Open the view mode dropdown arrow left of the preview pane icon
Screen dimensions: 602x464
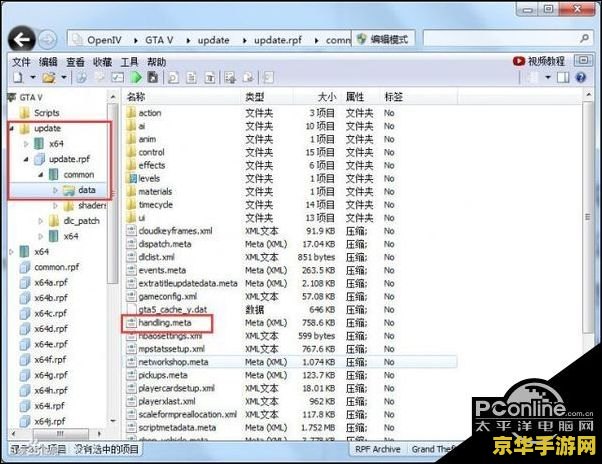(x=547, y=78)
